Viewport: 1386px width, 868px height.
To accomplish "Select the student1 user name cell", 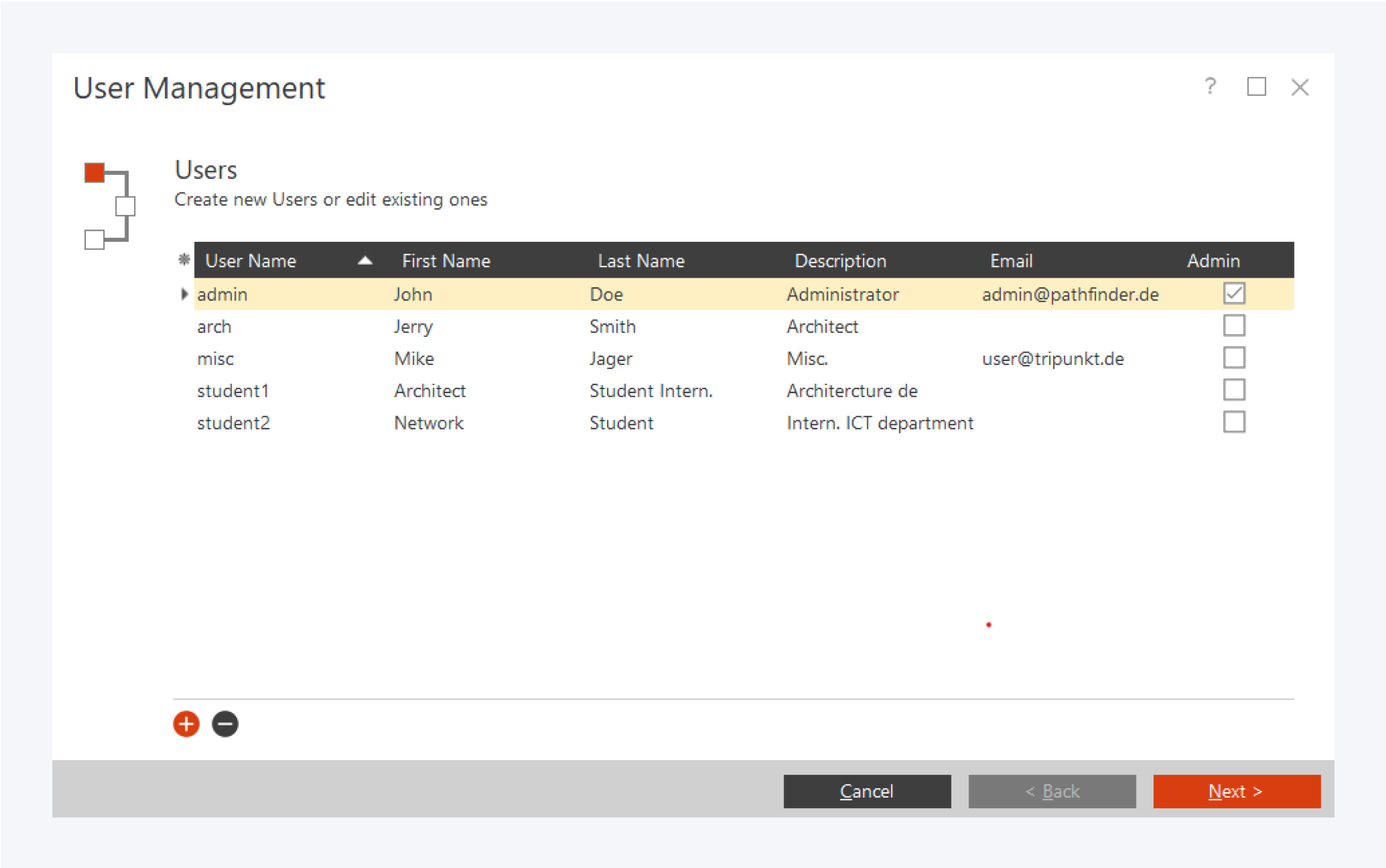I will click(233, 391).
